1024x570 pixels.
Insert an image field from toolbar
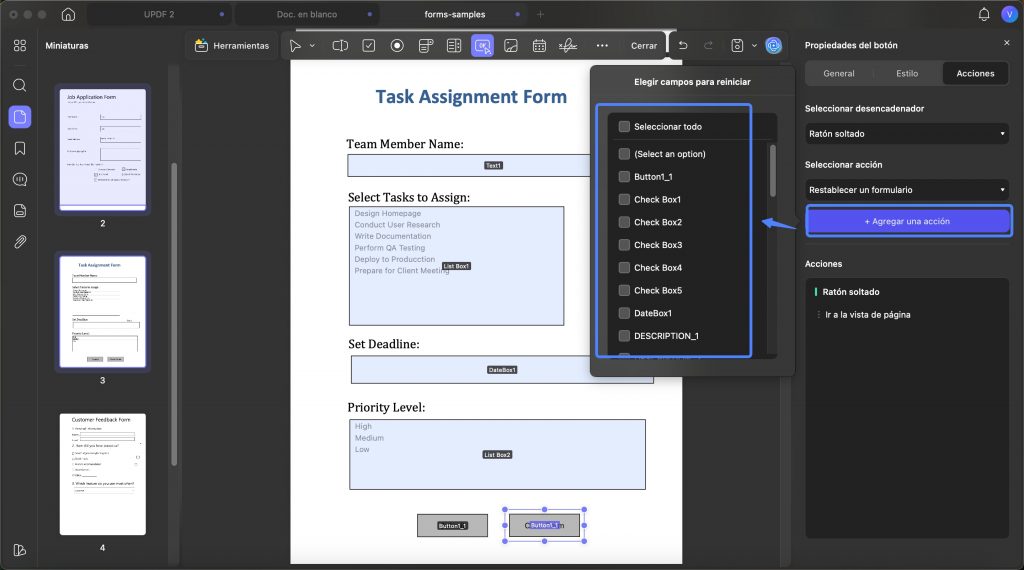coord(511,46)
